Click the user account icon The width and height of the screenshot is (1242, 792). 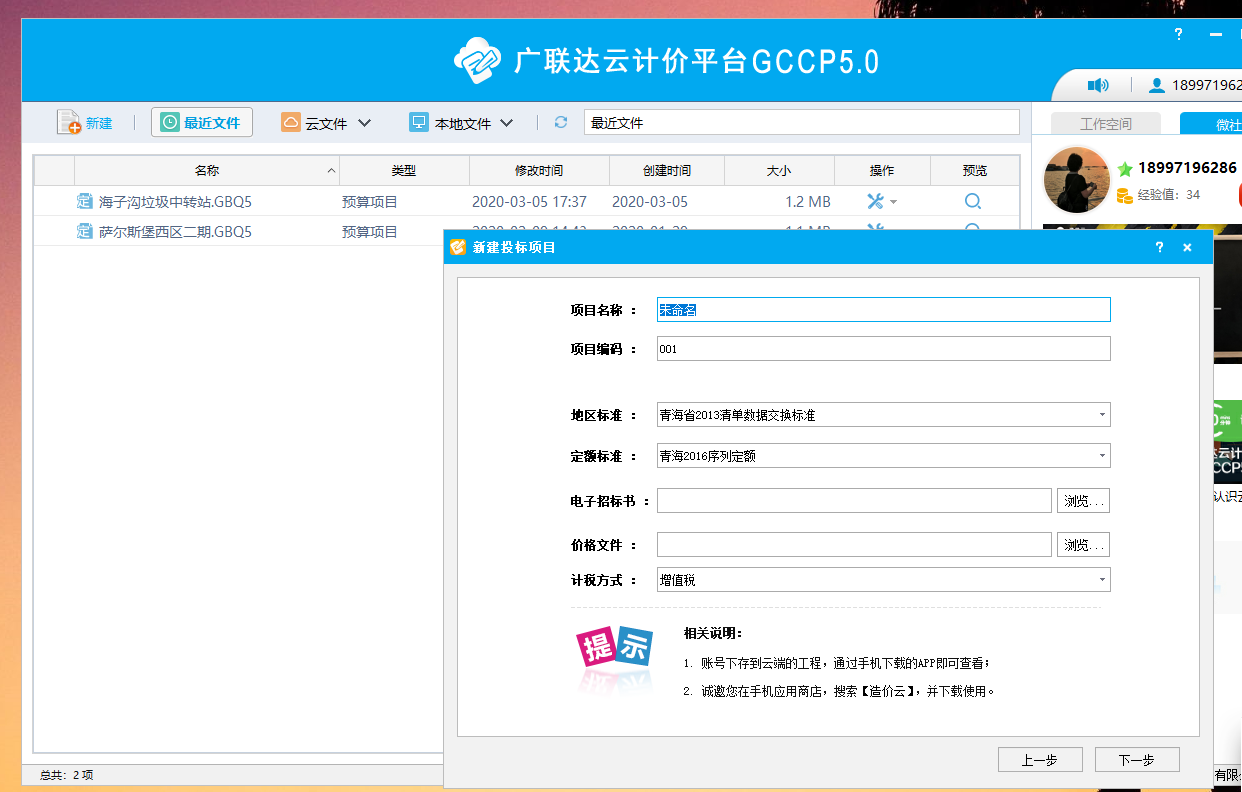tap(1157, 85)
